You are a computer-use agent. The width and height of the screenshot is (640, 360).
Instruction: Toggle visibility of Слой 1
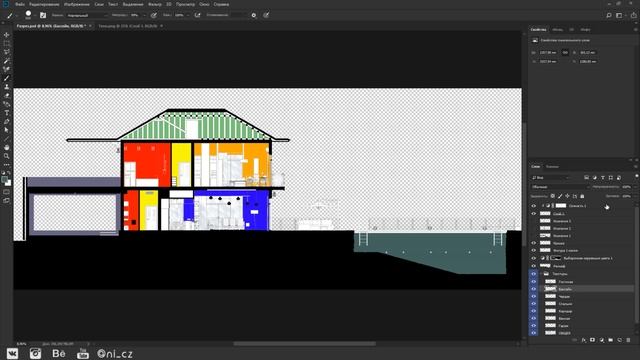pyautogui.click(x=533, y=213)
